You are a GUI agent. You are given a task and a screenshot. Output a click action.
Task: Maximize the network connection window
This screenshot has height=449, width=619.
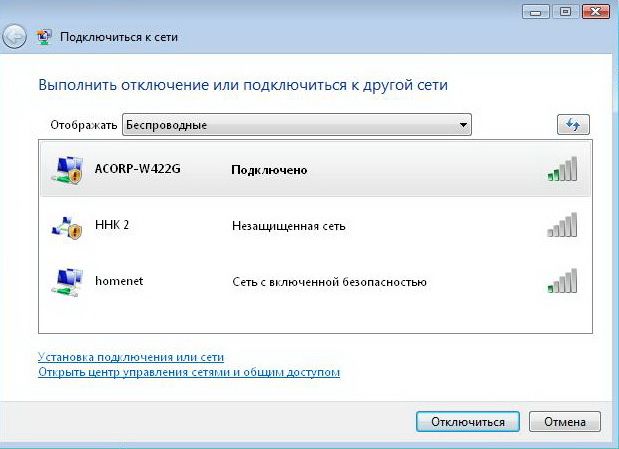pyautogui.click(x=565, y=12)
